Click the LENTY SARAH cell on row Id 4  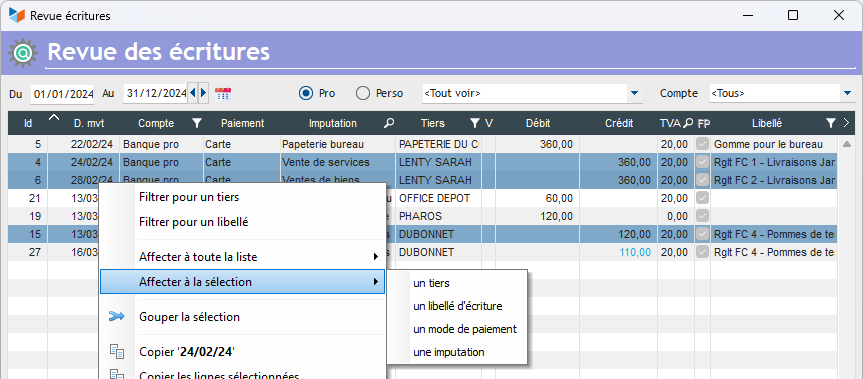[x=439, y=162]
